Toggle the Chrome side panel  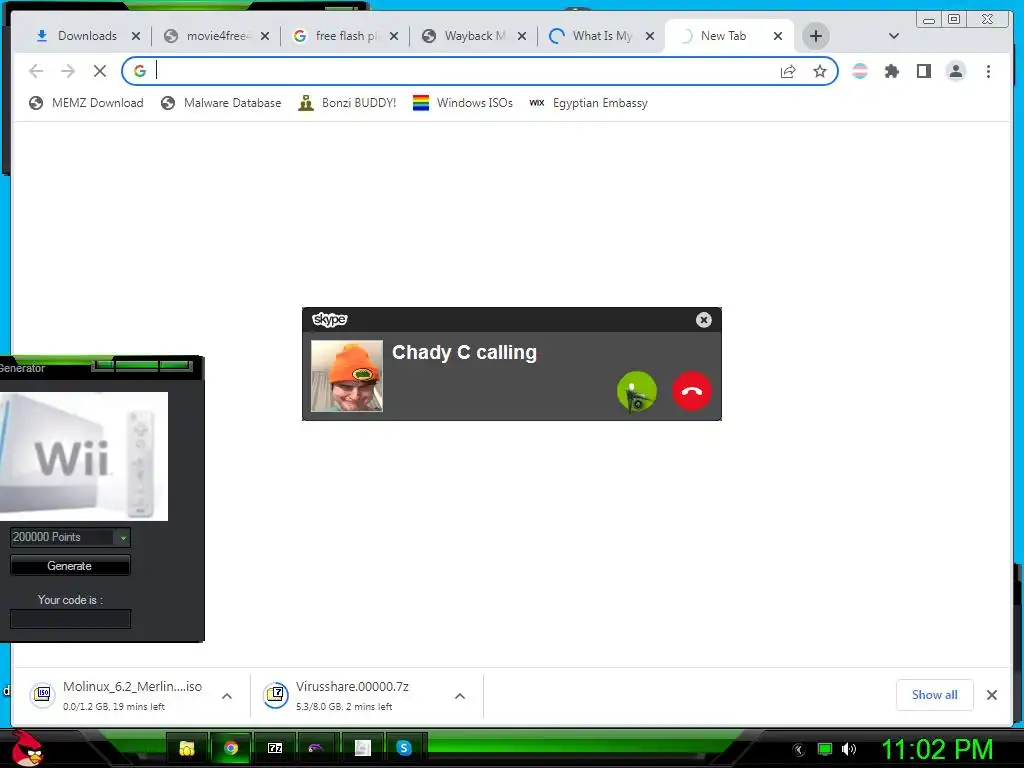coord(923,71)
